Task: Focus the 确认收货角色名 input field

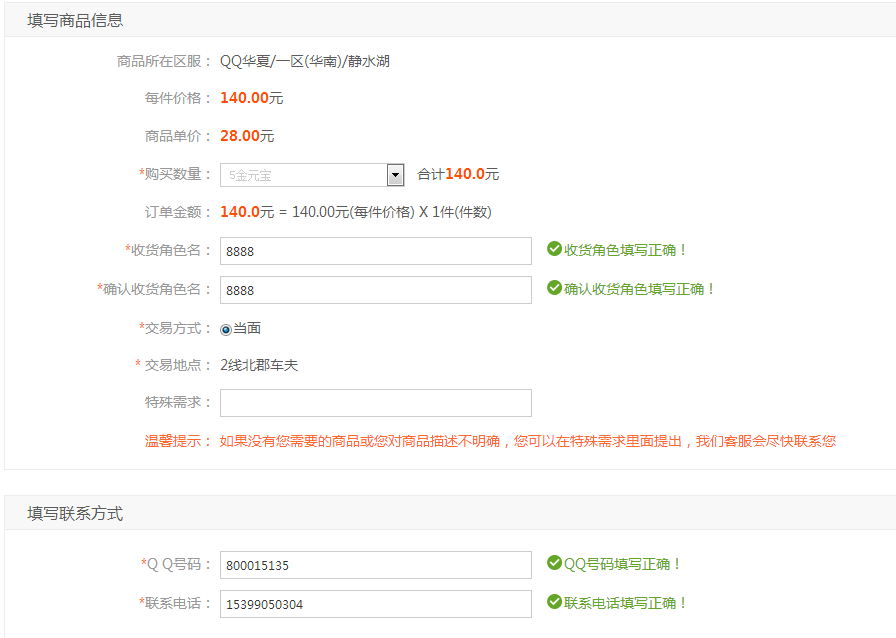Action: (x=375, y=290)
